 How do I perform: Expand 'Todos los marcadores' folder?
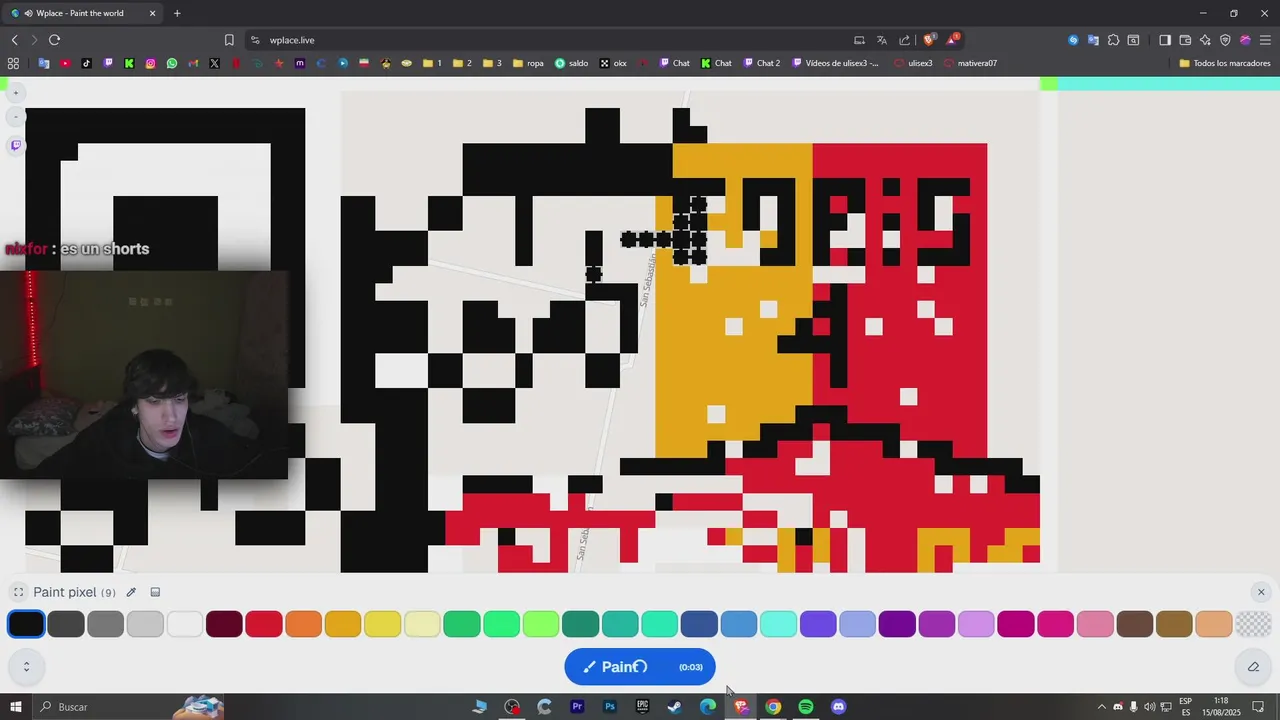pos(1225,63)
